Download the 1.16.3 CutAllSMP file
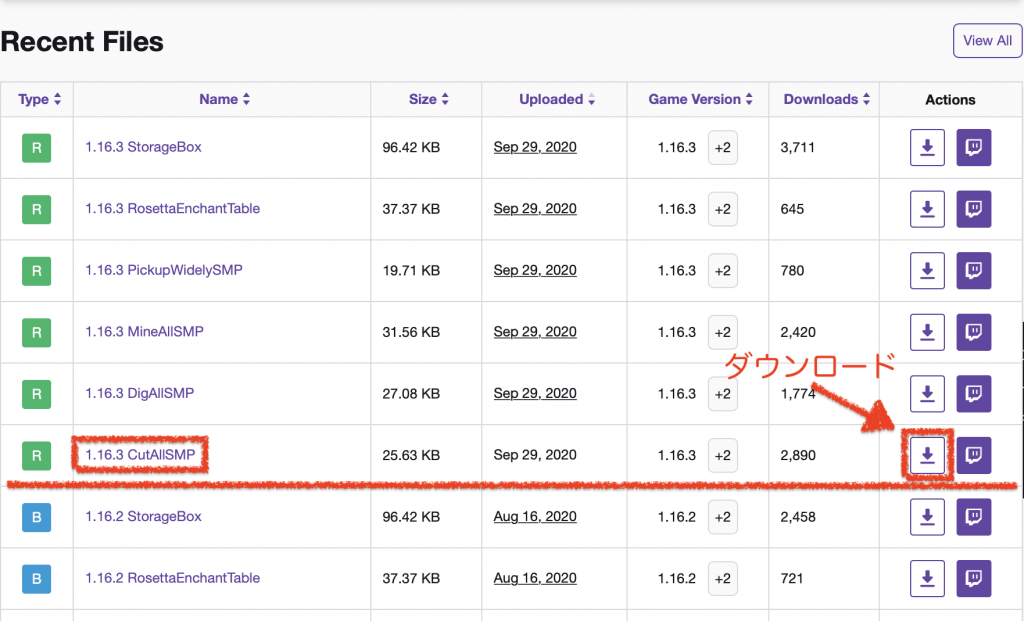This screenshot has width=1024, height=621. pos(927,455)
